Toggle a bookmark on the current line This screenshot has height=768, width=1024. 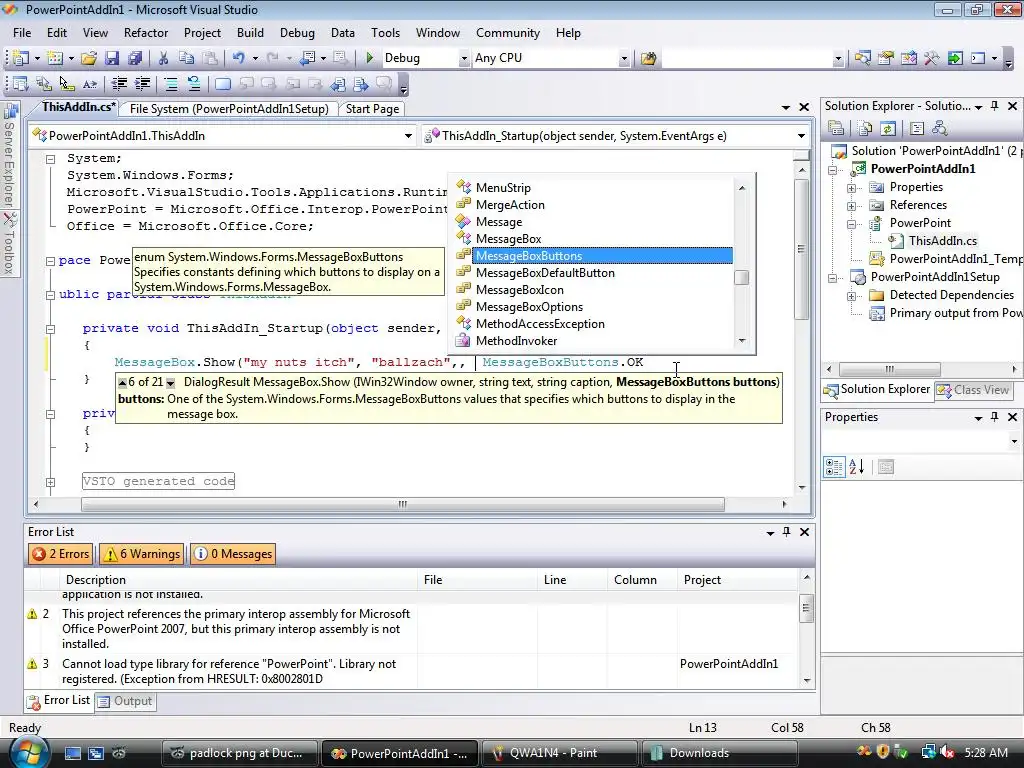point(223,84)
